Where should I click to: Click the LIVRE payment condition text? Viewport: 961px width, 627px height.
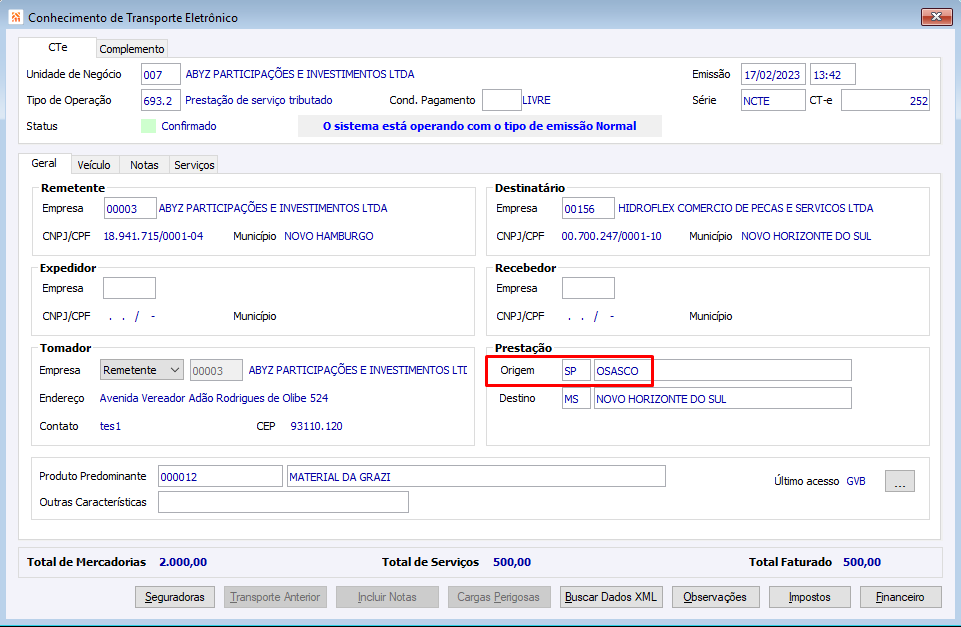click(x=536, y=100)
